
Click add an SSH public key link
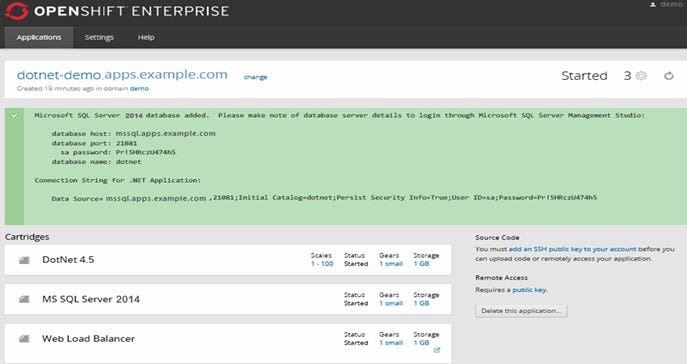pyautogui.click(x=572, y=249)
